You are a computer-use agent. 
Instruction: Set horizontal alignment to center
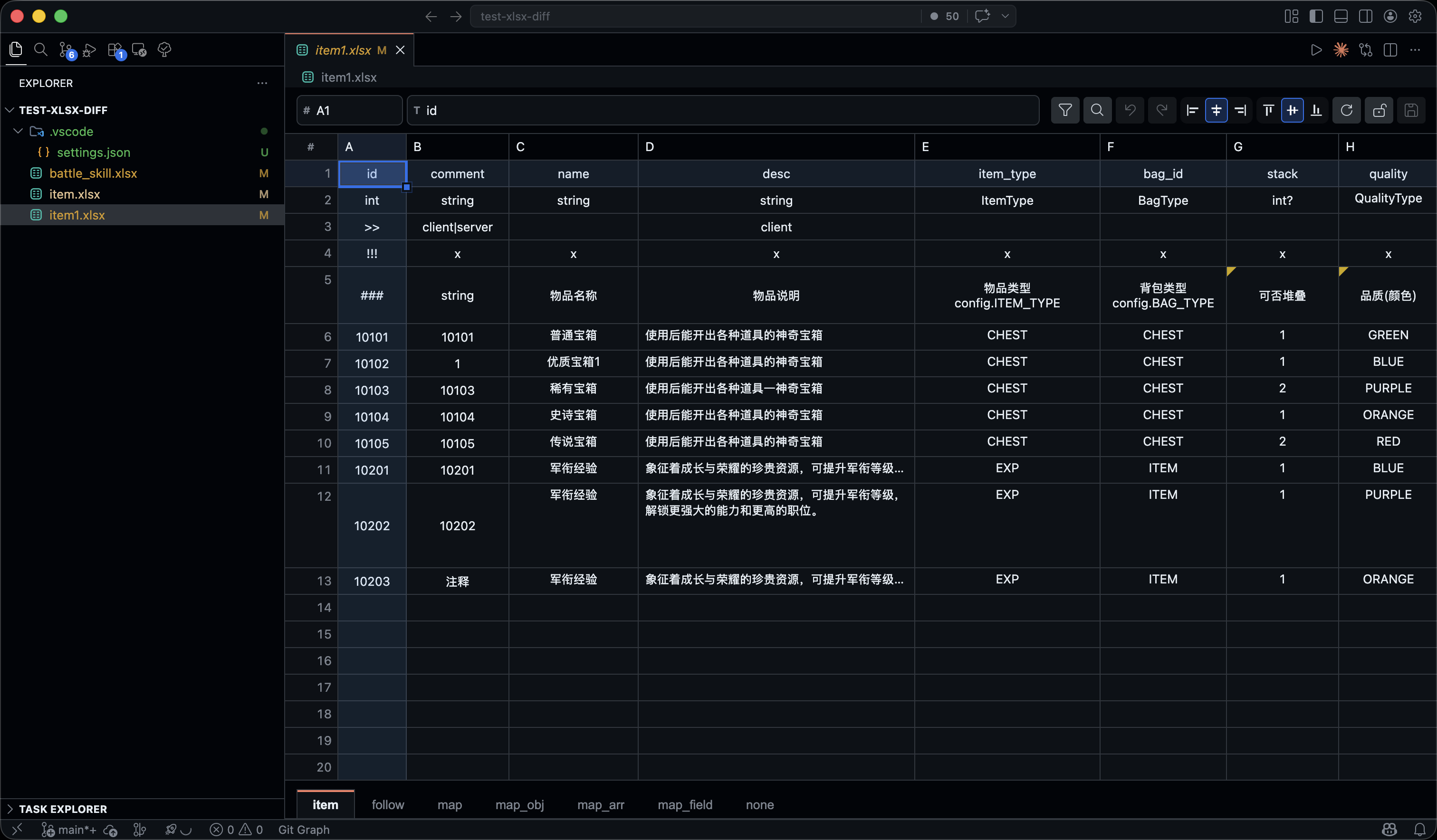pos(1216,110)
